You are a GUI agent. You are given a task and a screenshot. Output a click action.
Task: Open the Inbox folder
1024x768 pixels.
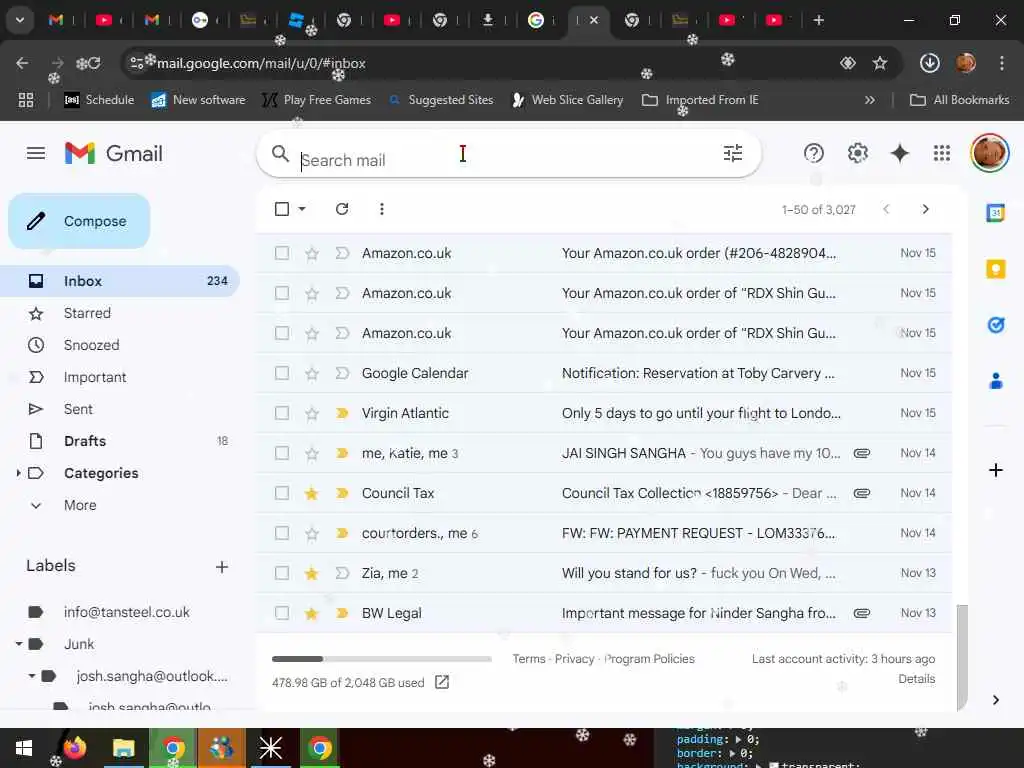point(121,281)
